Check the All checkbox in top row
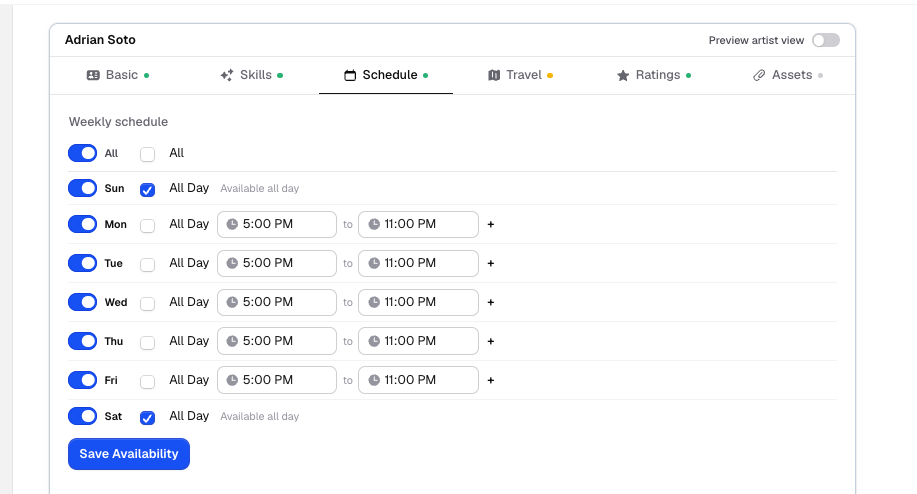 coord(147,154)
